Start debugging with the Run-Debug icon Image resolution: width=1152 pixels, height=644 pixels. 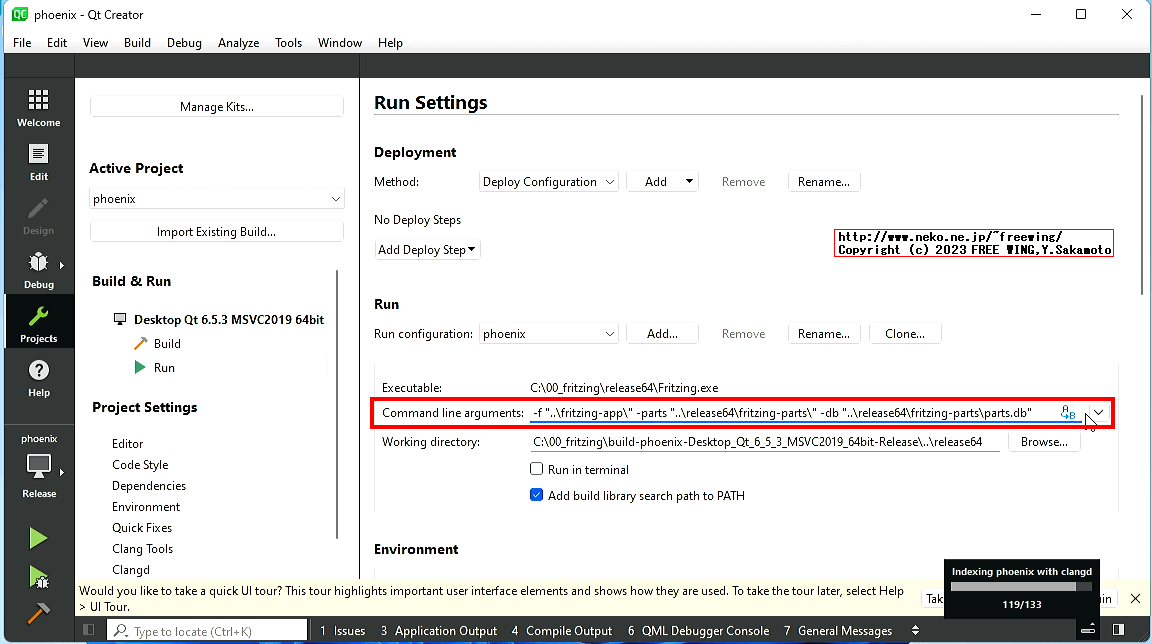(x=38, y=576)
